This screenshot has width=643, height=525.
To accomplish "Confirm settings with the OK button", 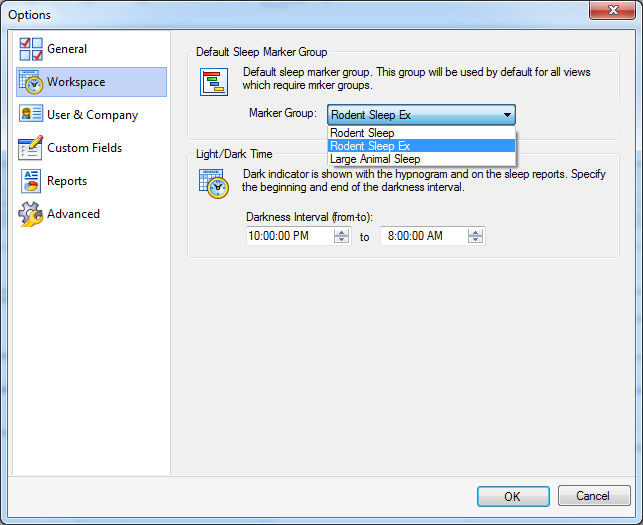I will point(513,496).
